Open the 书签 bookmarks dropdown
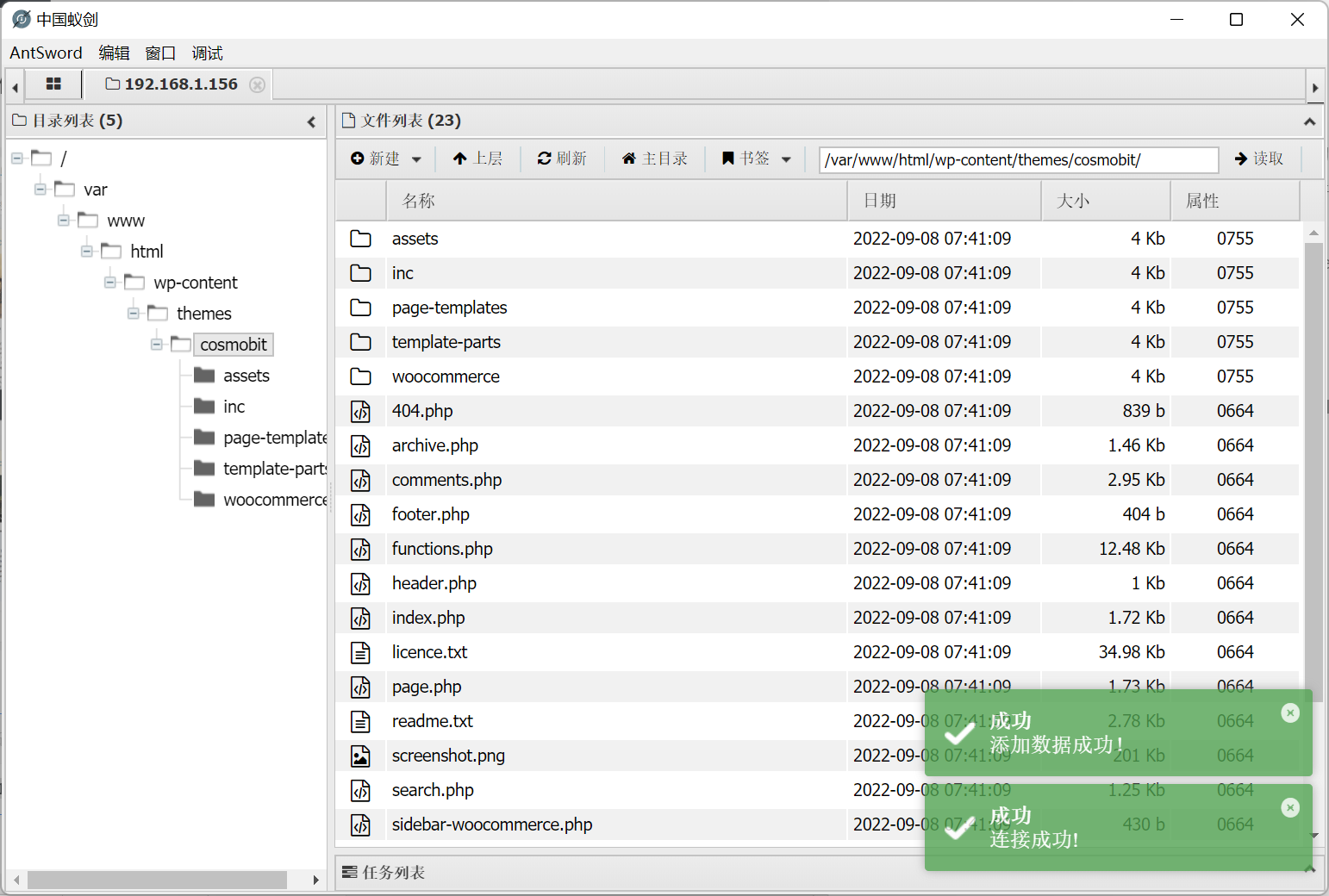This screenshot has height=896, width=1329. pyautogui.click(x=756, y=159)
